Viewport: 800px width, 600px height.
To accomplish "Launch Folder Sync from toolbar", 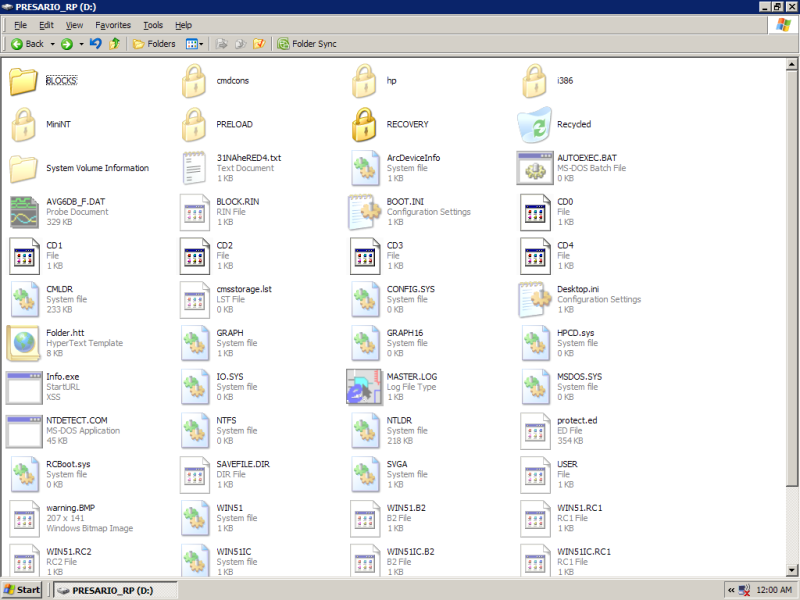I will (x=307, y=44).
